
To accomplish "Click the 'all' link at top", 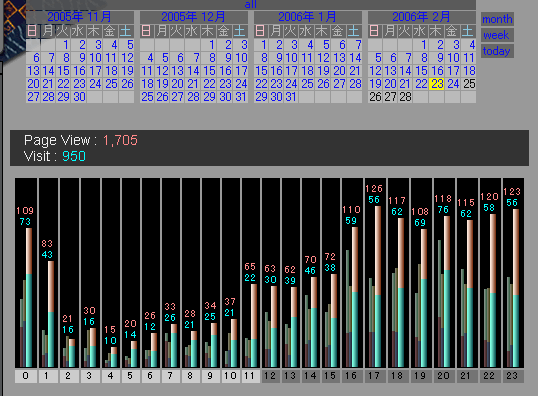I will coord(250,4).
